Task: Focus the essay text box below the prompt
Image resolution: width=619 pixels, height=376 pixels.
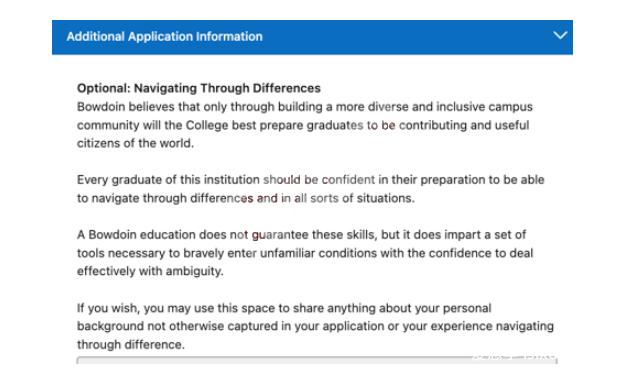Action: 317,360
